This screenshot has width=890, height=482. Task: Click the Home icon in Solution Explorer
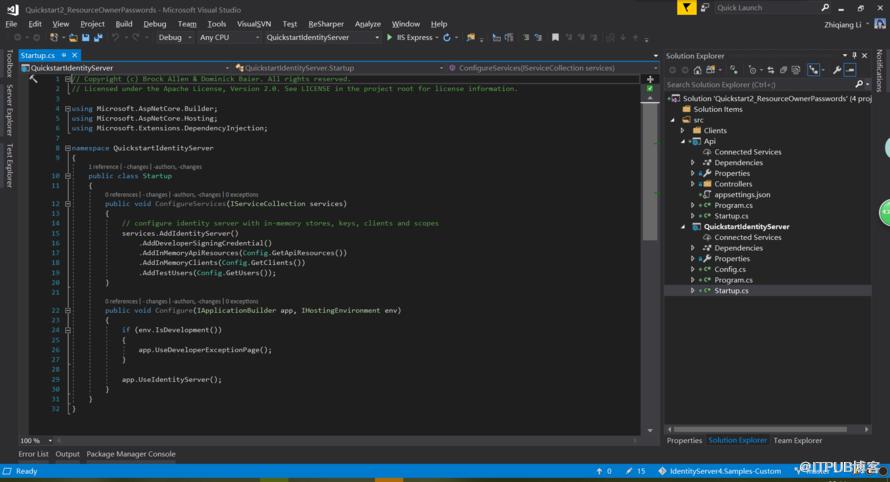click(697, 70)
